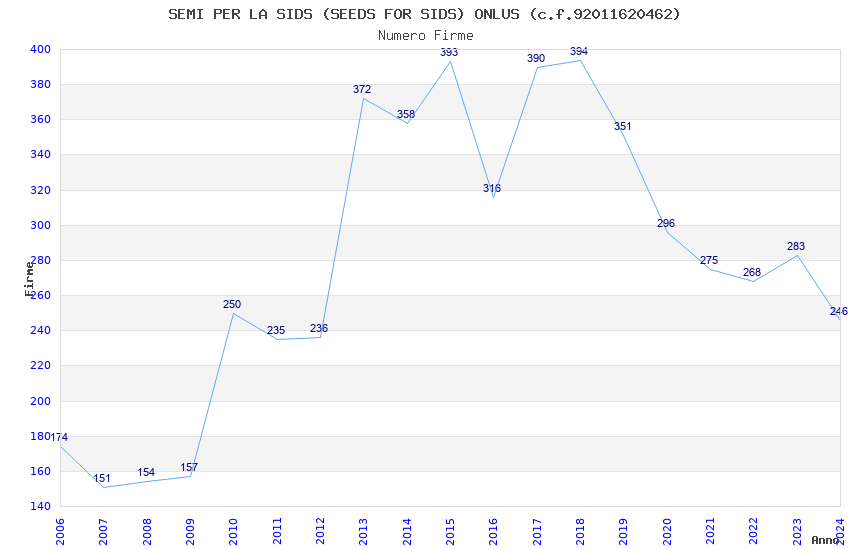The width and height of the screenshot is (850, 550).
Task: Click the 2010 x-axis tick label
Action: click(x=234, y=531)
